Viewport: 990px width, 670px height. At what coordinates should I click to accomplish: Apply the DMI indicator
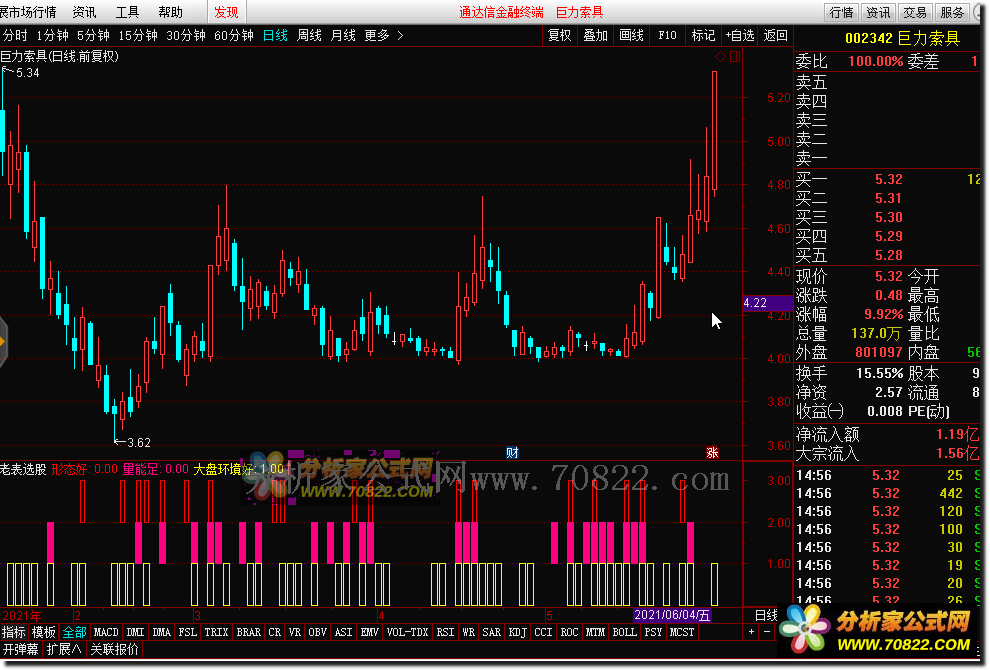[135, 632]
